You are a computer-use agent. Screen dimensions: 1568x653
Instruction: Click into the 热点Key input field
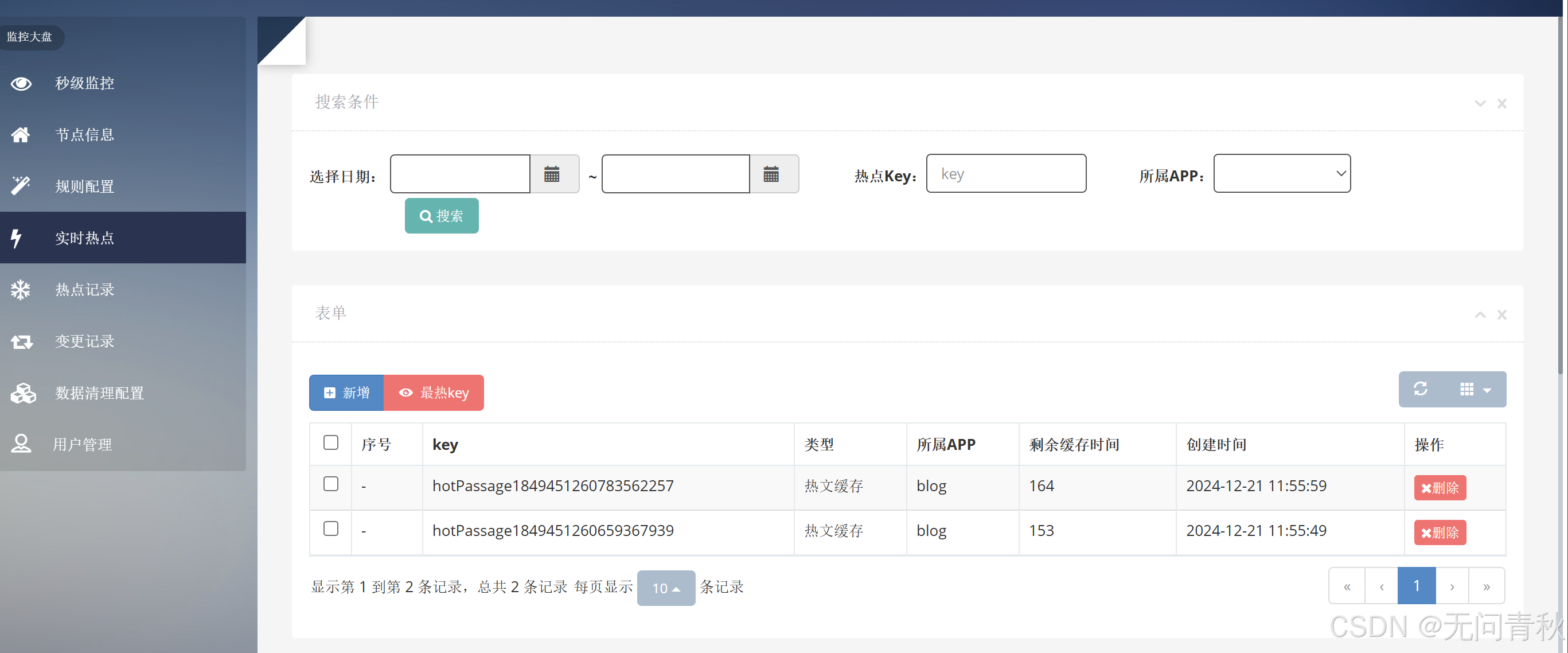(1006, 174)
